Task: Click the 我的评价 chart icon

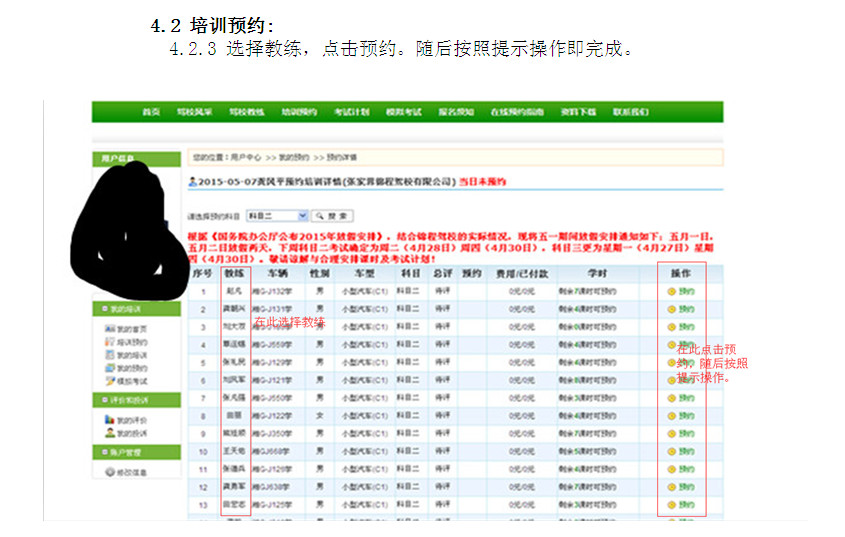Action: tap(110, 420)
